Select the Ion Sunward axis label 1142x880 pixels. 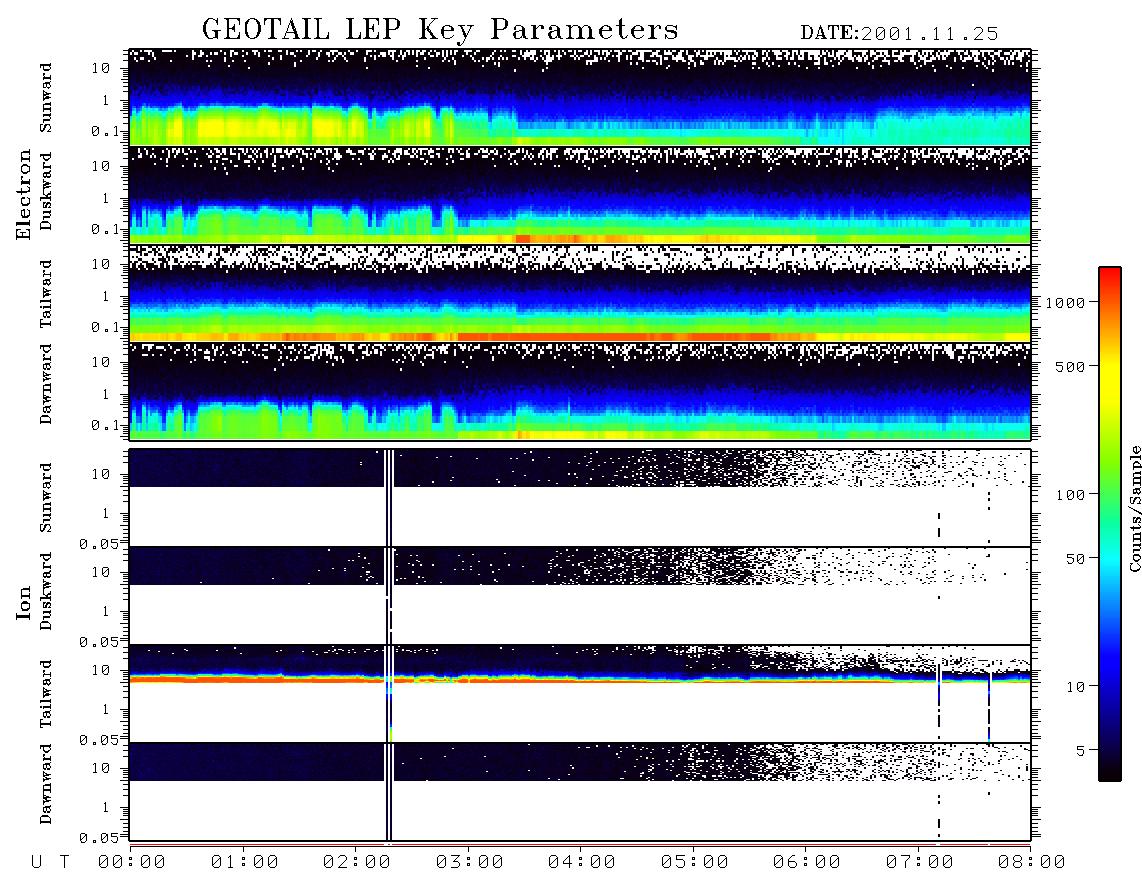click(46, 498)
